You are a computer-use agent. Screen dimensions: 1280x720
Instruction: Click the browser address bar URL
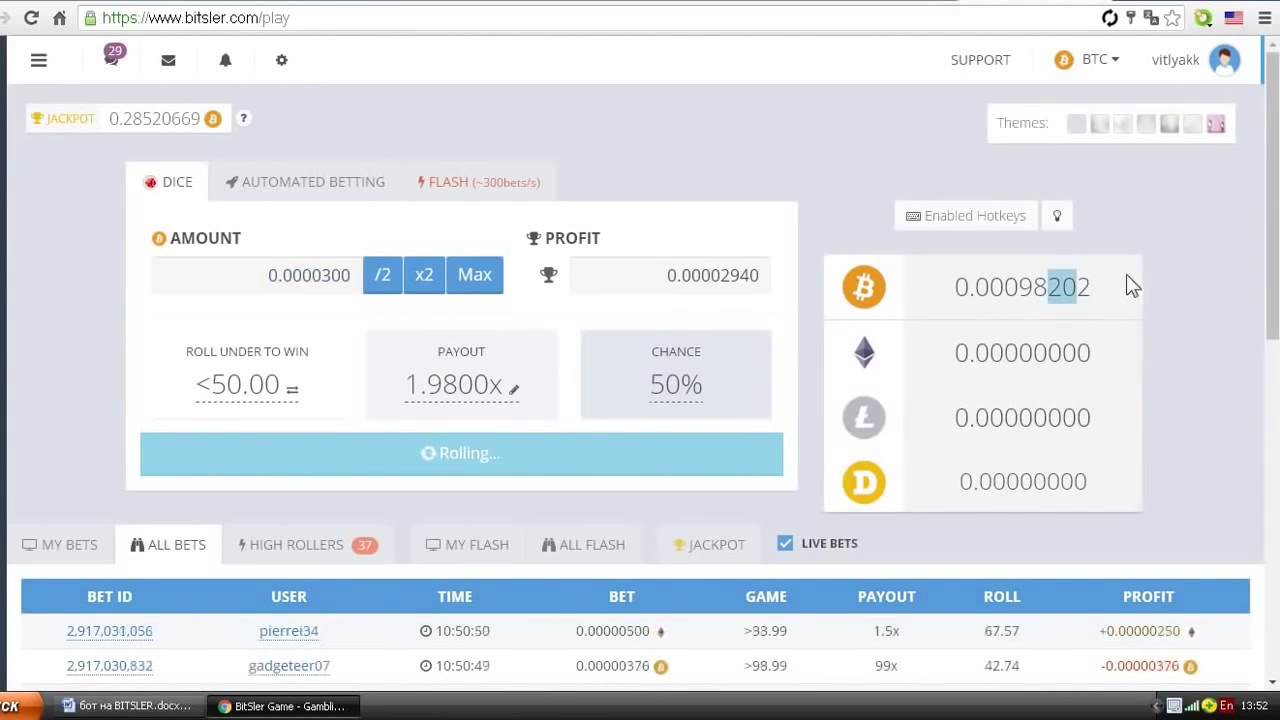click(x=196, y=18)
